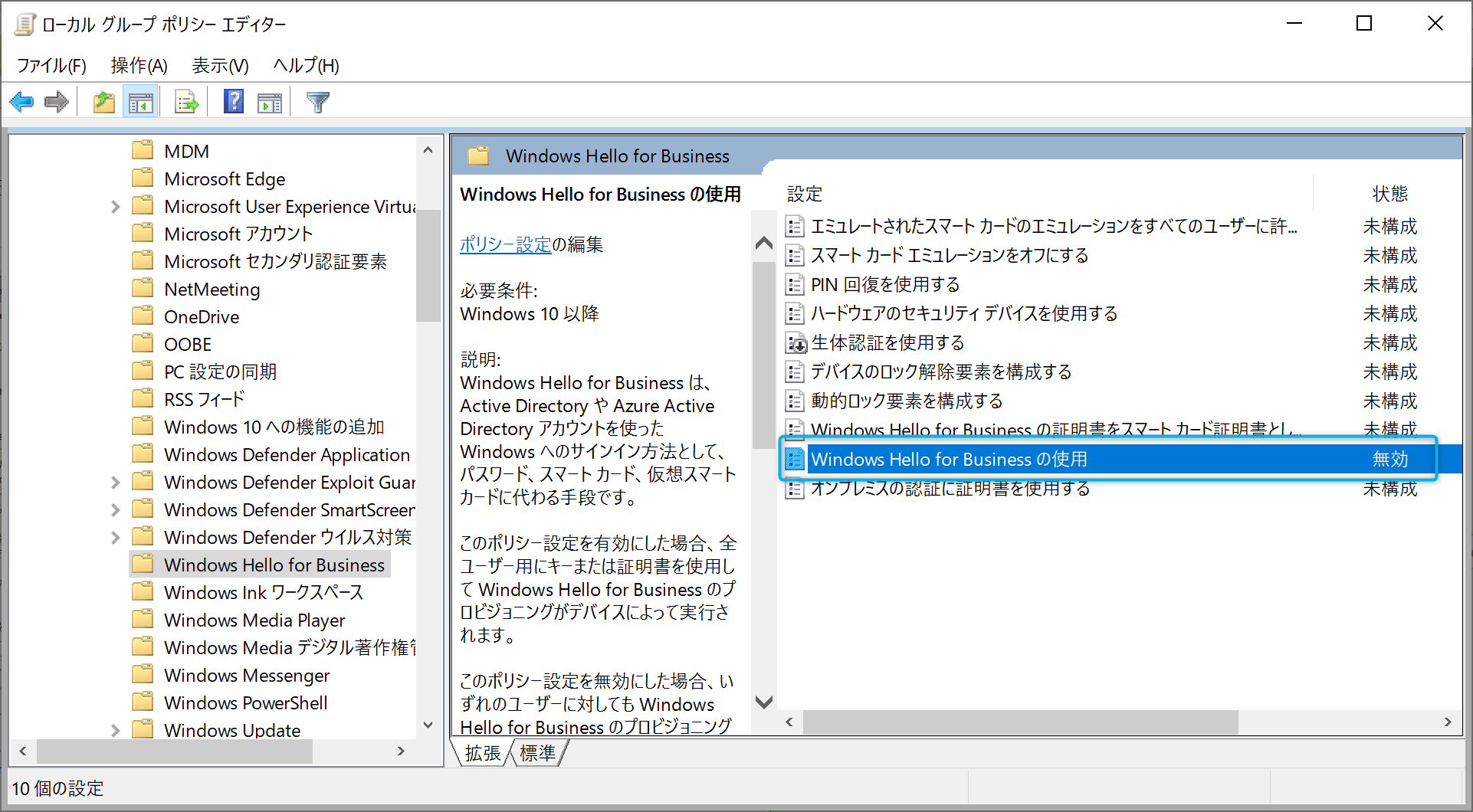The height and width of the screenshot is (812, 1473).
Task: Click the Forward navigation arrow icon
Action: (56, 101)
